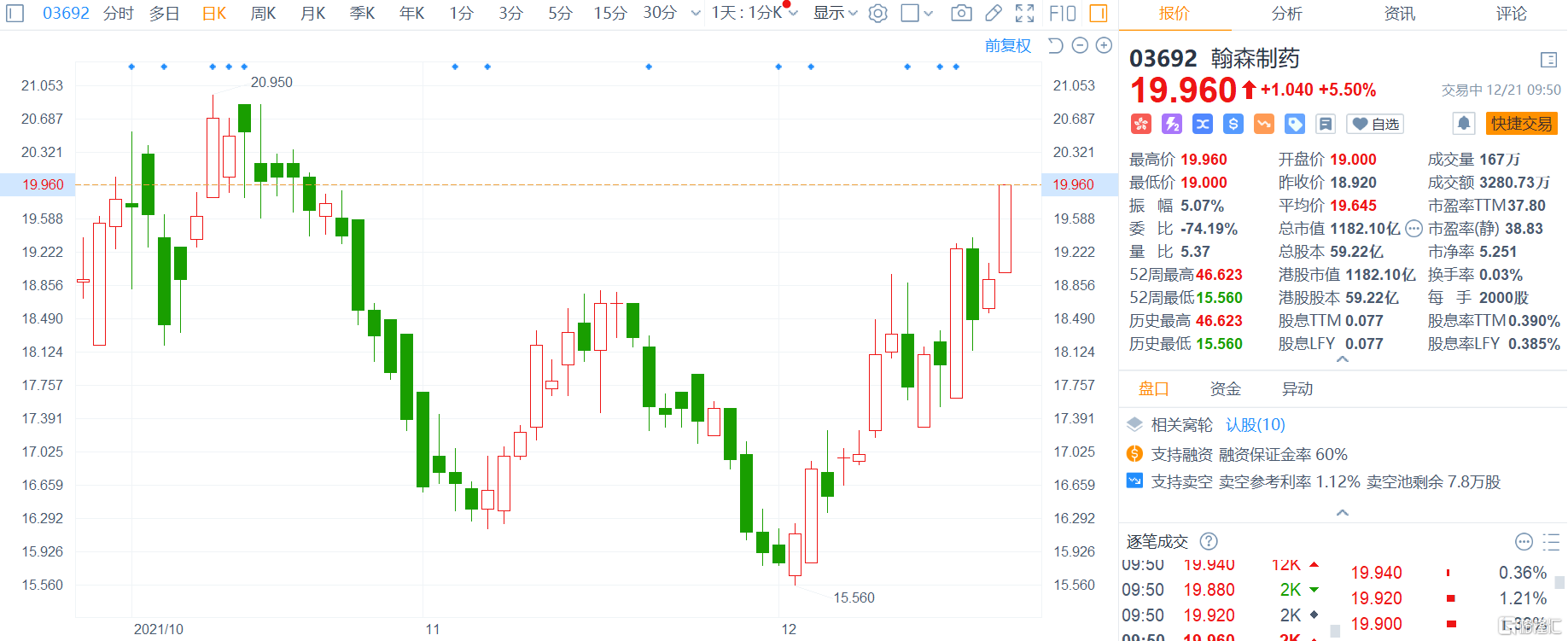Add stock to 自选 watchlist
The height and width of the screenshot is (641, 1568).
[x=1375, y=125]
